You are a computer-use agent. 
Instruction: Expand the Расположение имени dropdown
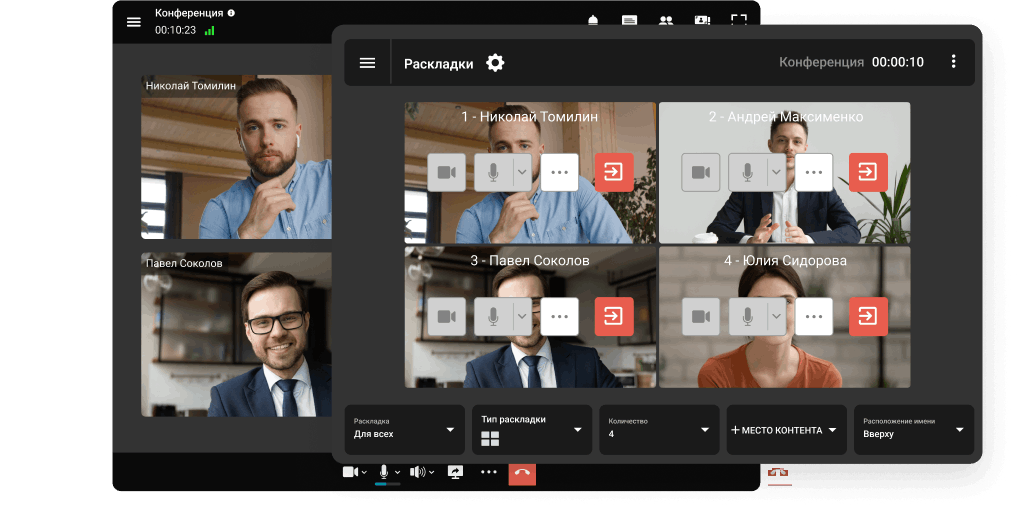pos(913,430)
